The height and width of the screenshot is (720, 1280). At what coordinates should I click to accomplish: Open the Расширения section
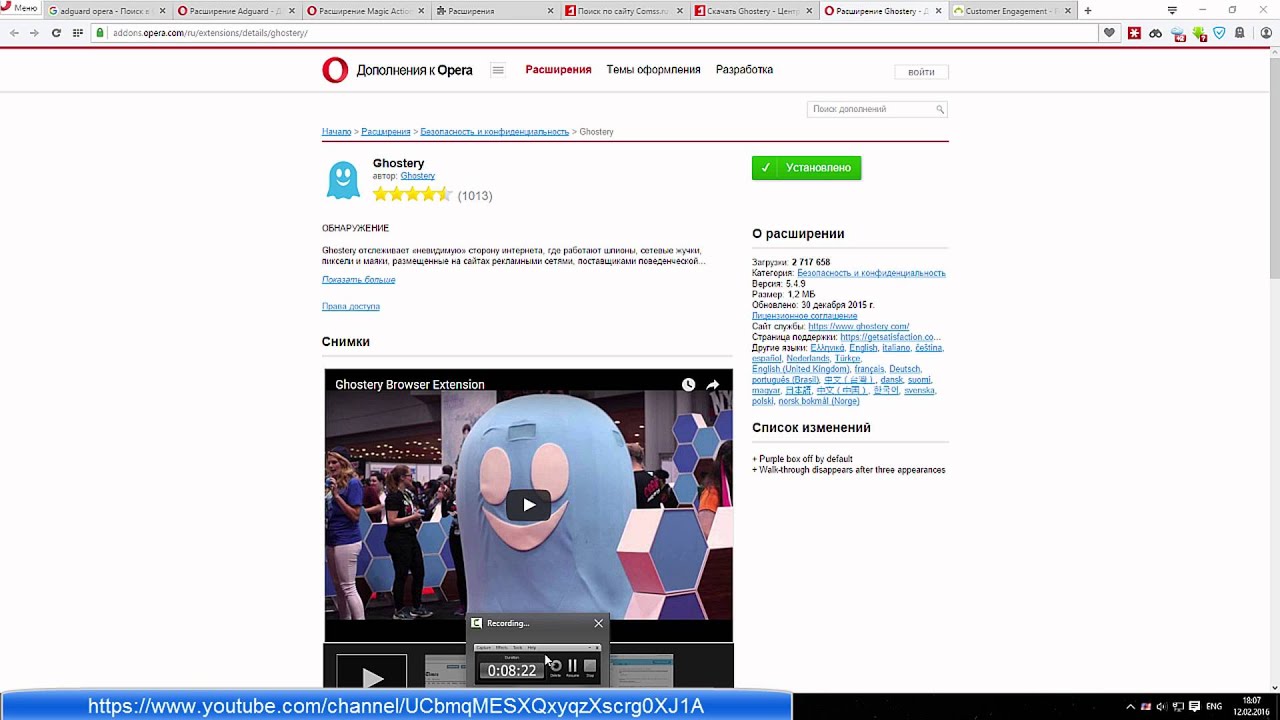click(558, 70)
